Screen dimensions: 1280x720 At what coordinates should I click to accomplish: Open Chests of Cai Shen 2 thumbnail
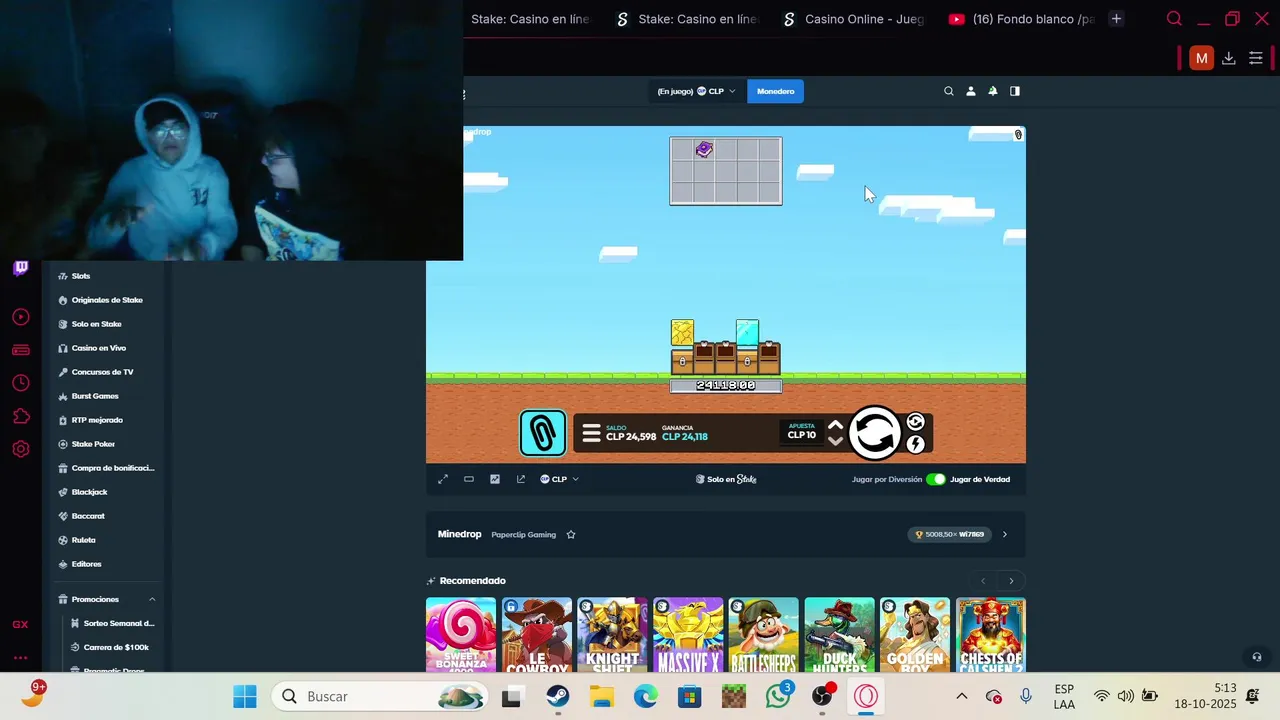(x=991, y=635)
